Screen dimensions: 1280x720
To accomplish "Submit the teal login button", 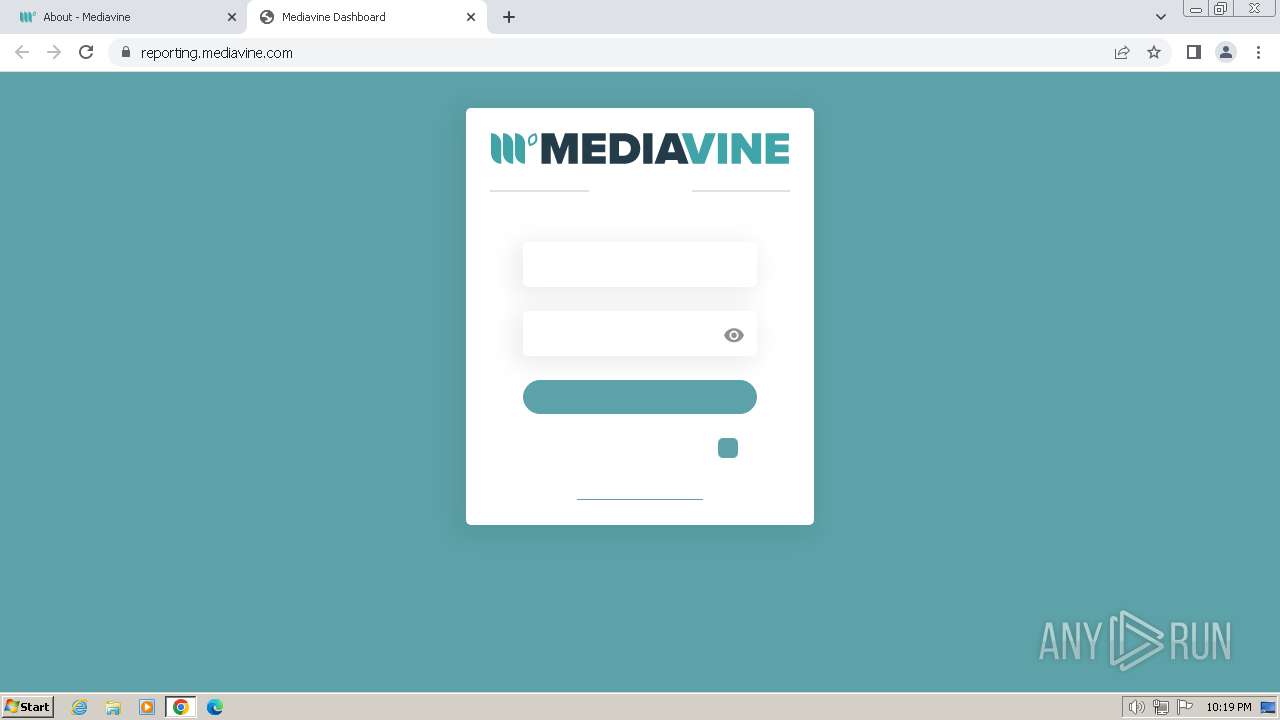I will click(640, 397).
